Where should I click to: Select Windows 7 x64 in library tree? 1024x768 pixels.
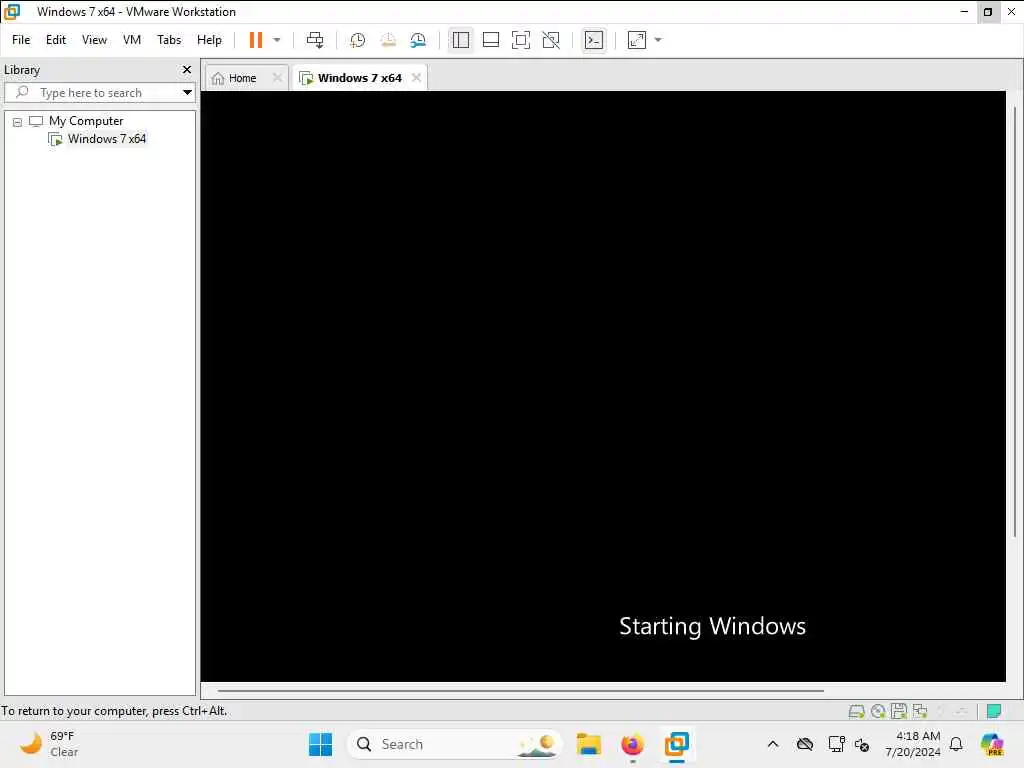(106, 139)
